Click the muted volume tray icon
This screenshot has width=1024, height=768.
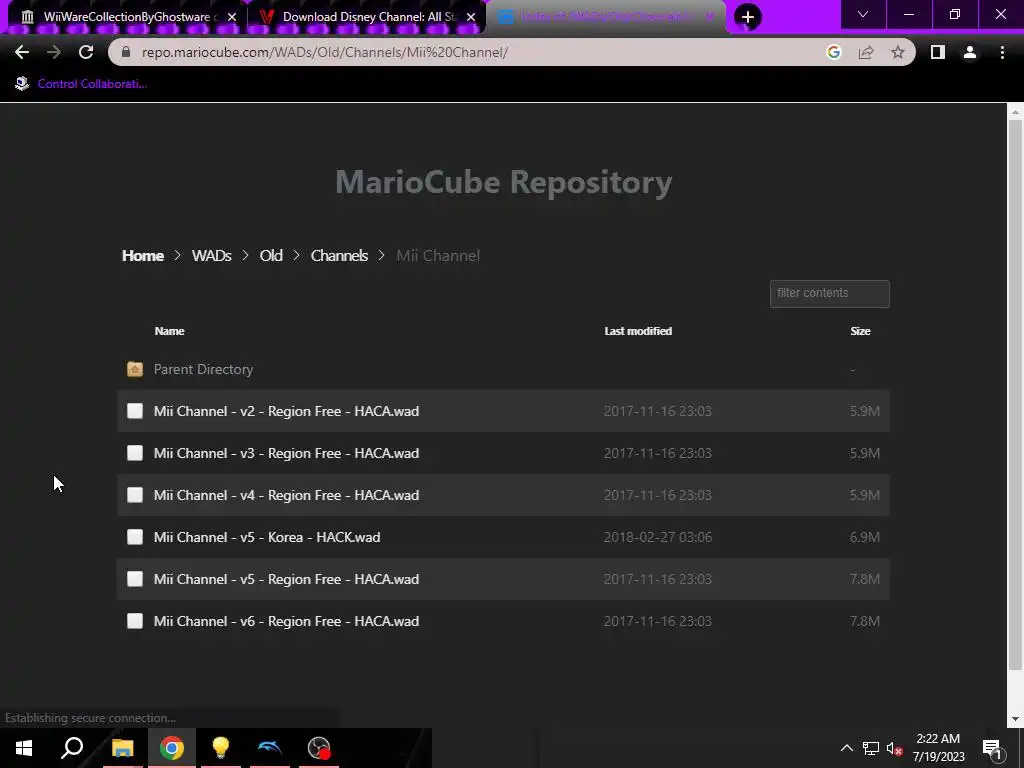pos(895,748)
